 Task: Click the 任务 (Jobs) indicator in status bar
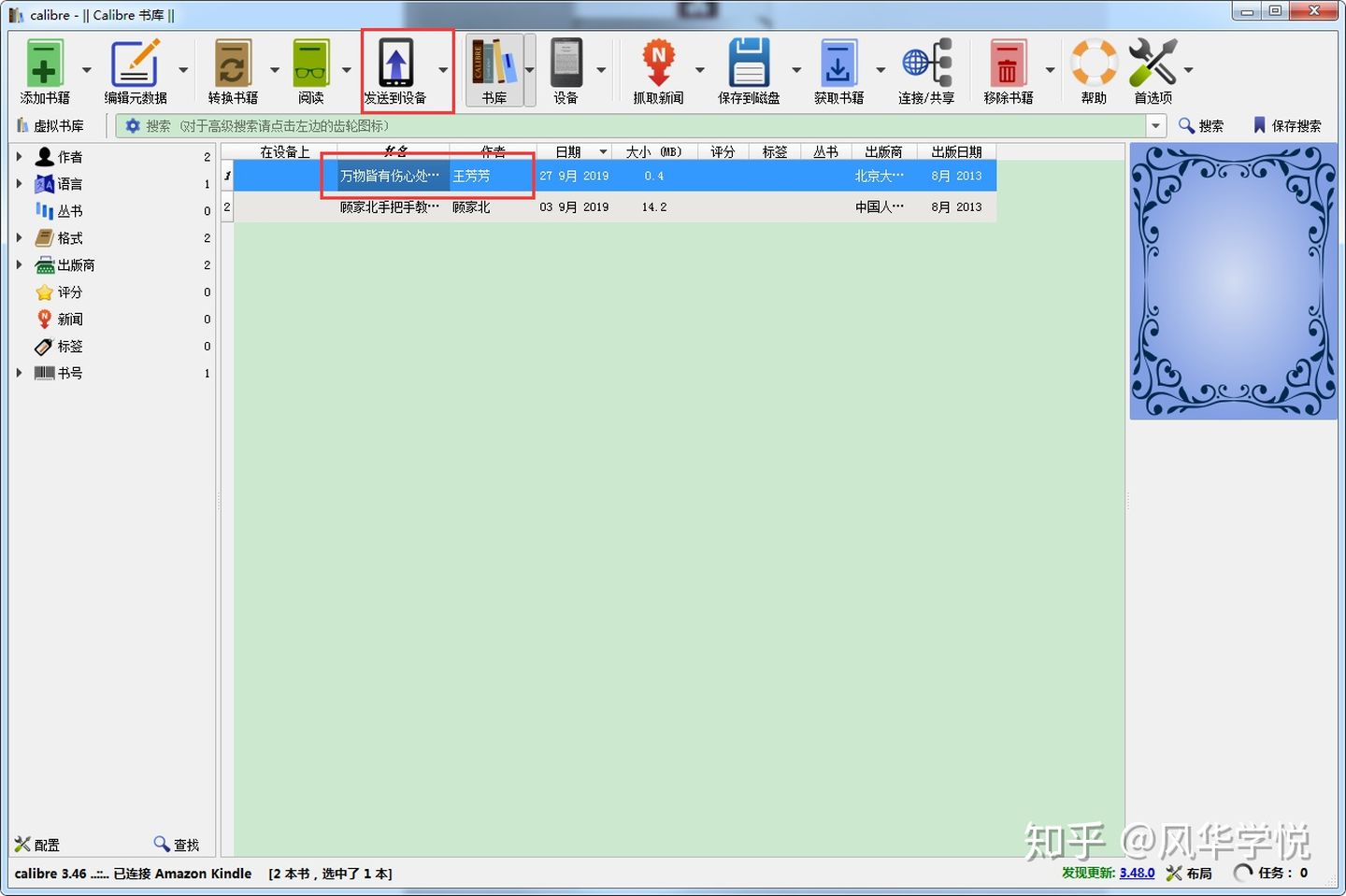point(1271,873)
